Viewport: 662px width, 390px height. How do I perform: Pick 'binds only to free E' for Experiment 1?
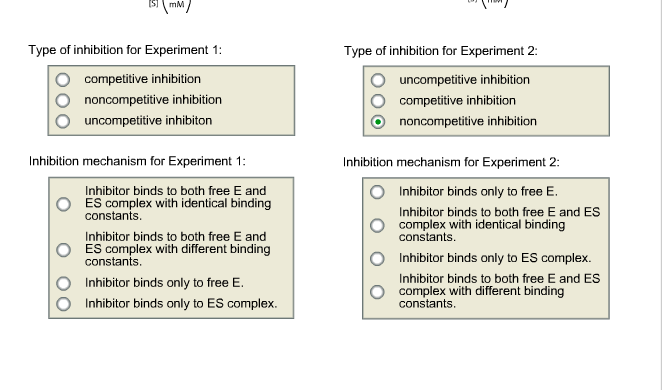click(63, 283)
